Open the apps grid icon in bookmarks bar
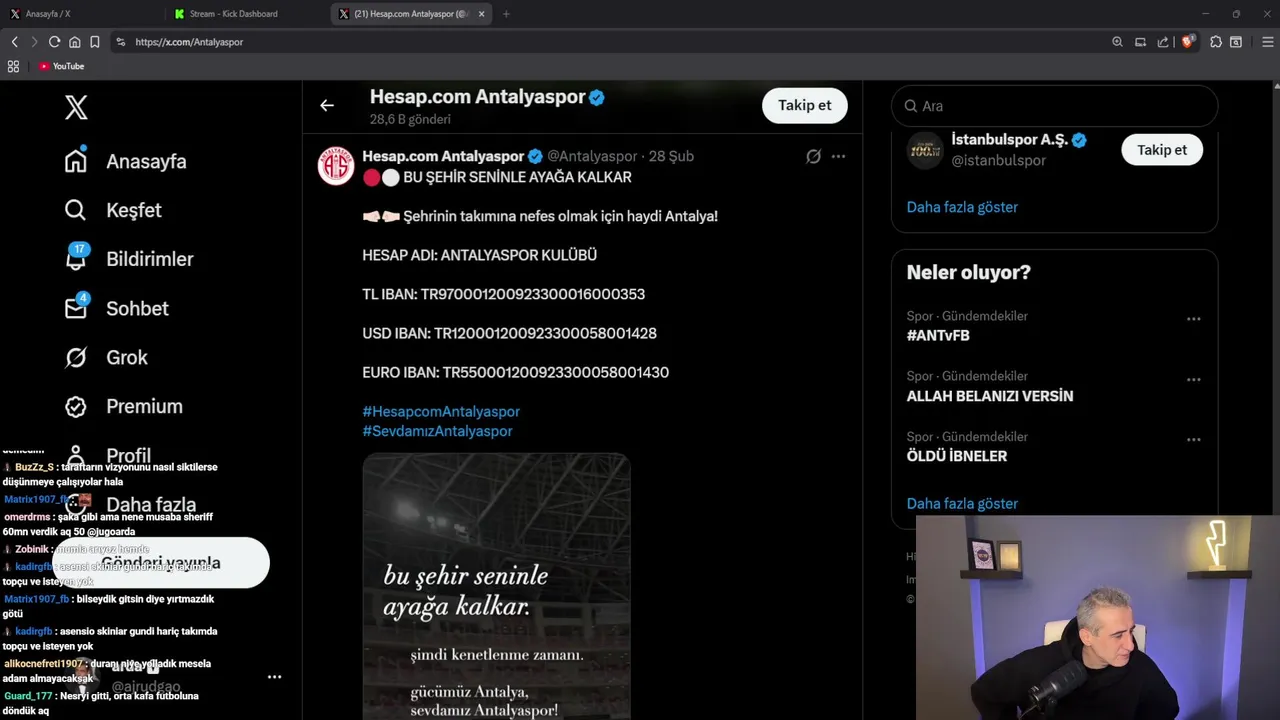 coord(13,66)
